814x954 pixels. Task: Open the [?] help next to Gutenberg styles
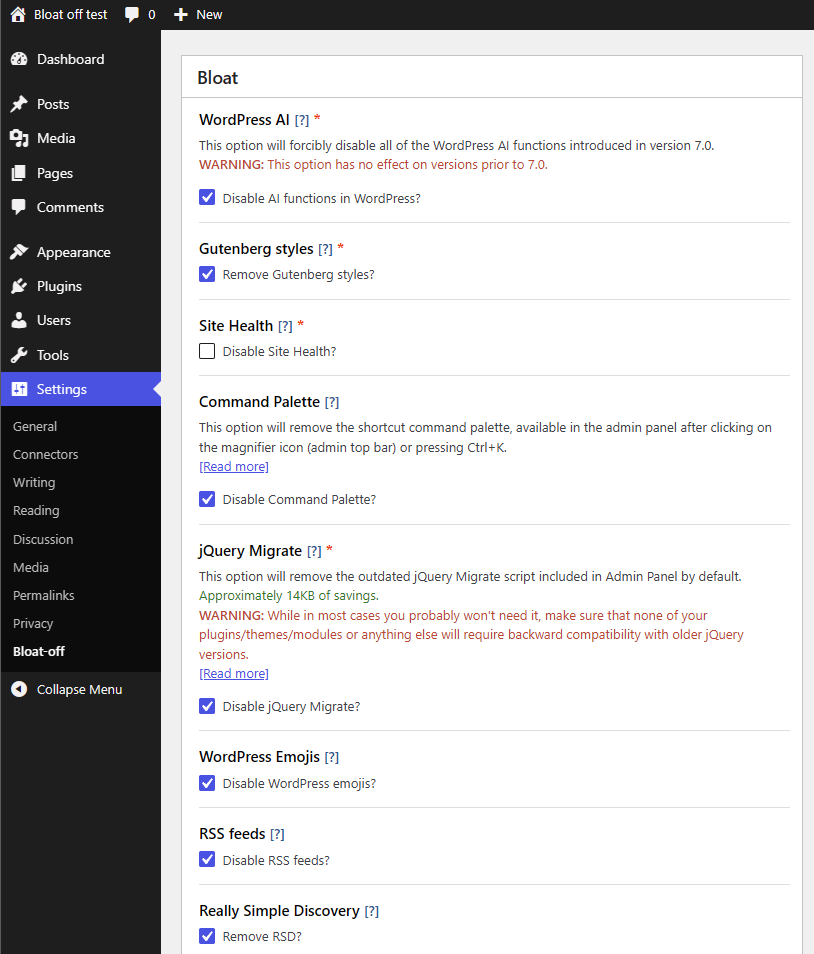[x=325, y=249]
